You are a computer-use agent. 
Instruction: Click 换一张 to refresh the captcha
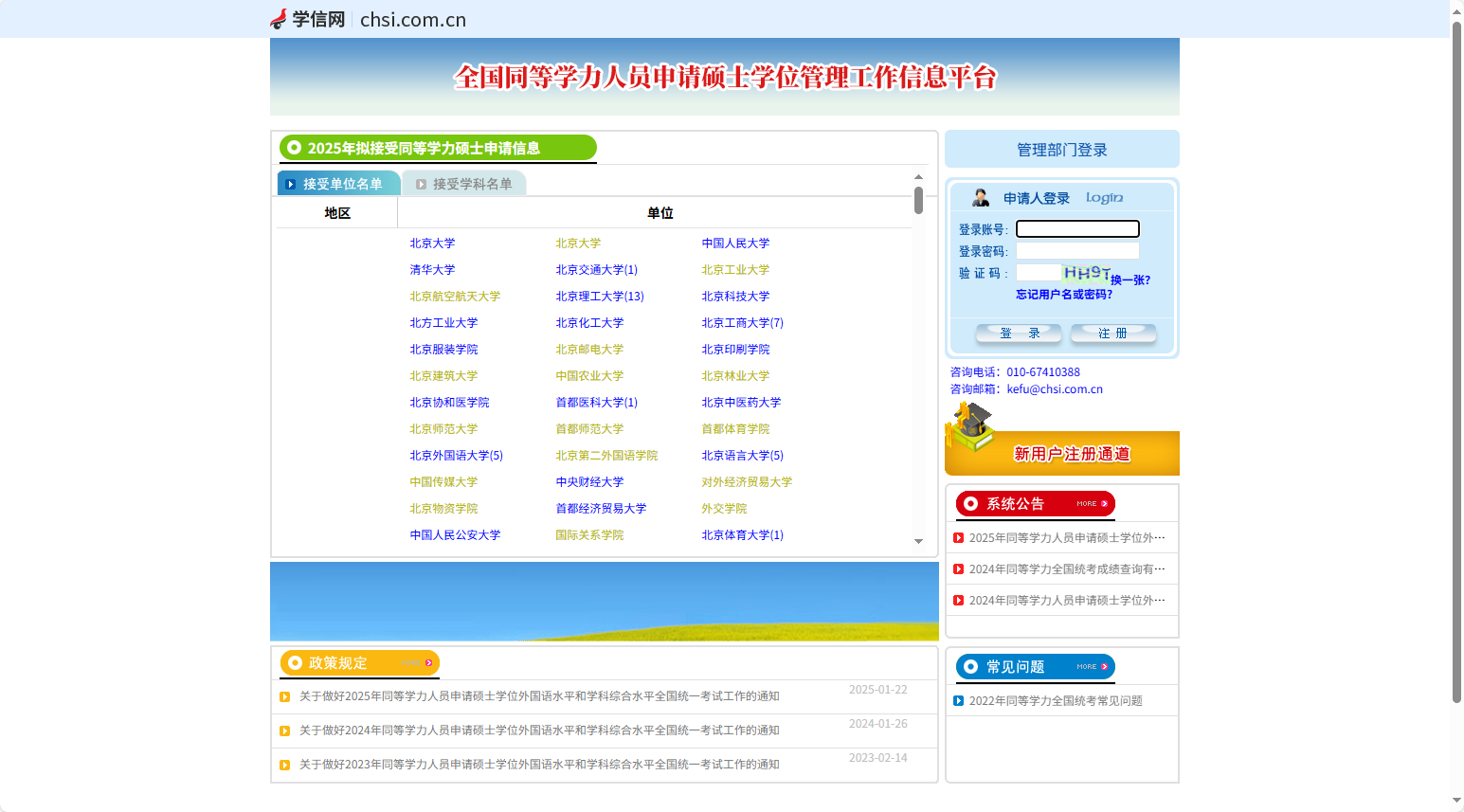(x=1130, y=280)
